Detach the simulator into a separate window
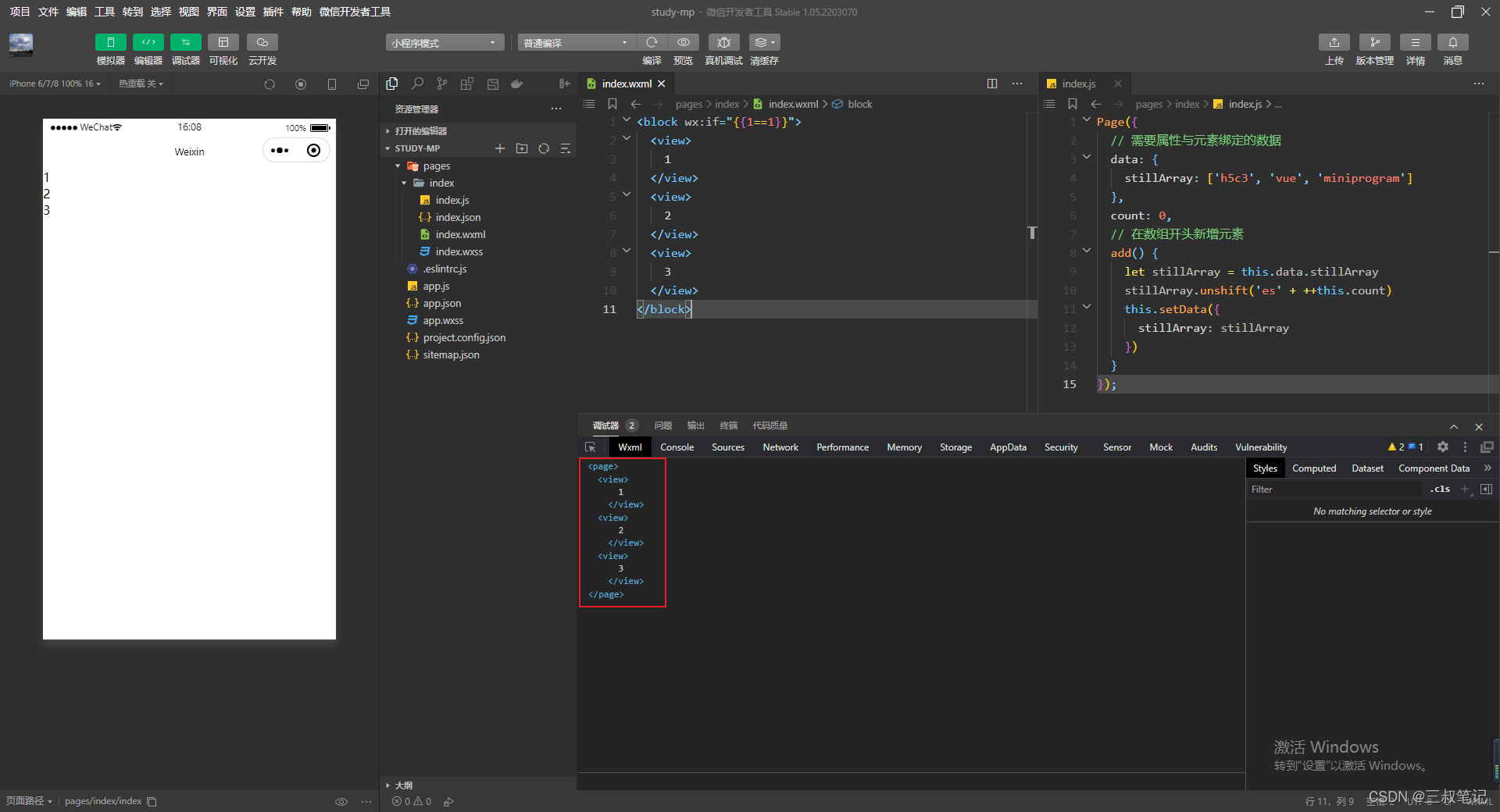Screen dimensions: 1500x812 coord(363,84)
